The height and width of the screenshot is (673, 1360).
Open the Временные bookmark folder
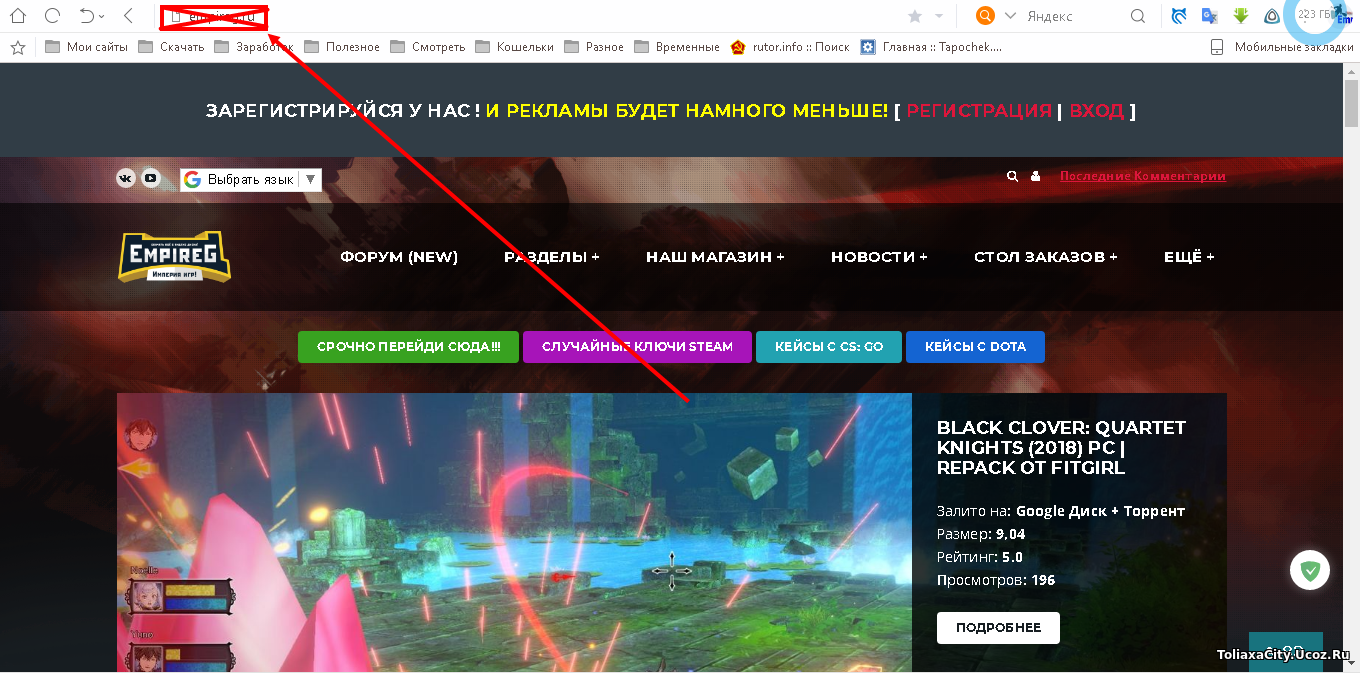677,47
